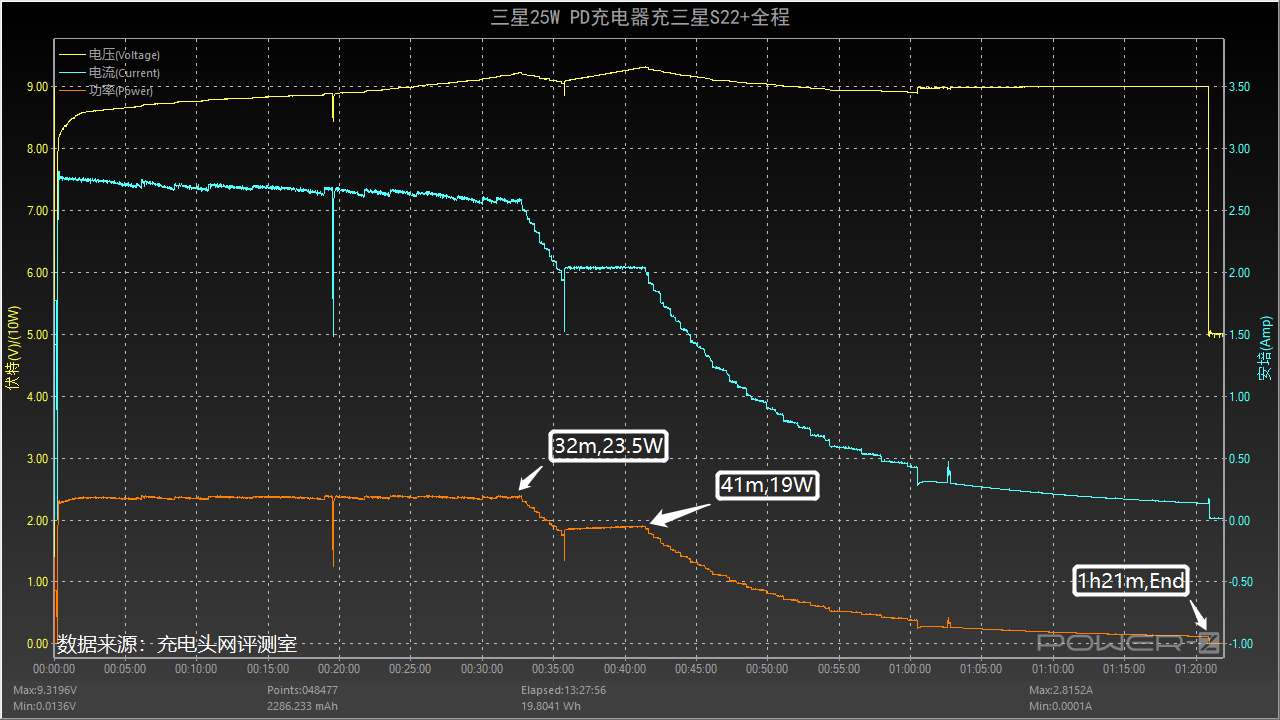Click the 6.00 left axis tick label
Viewport: 1280px width, 720px height.
36,273
